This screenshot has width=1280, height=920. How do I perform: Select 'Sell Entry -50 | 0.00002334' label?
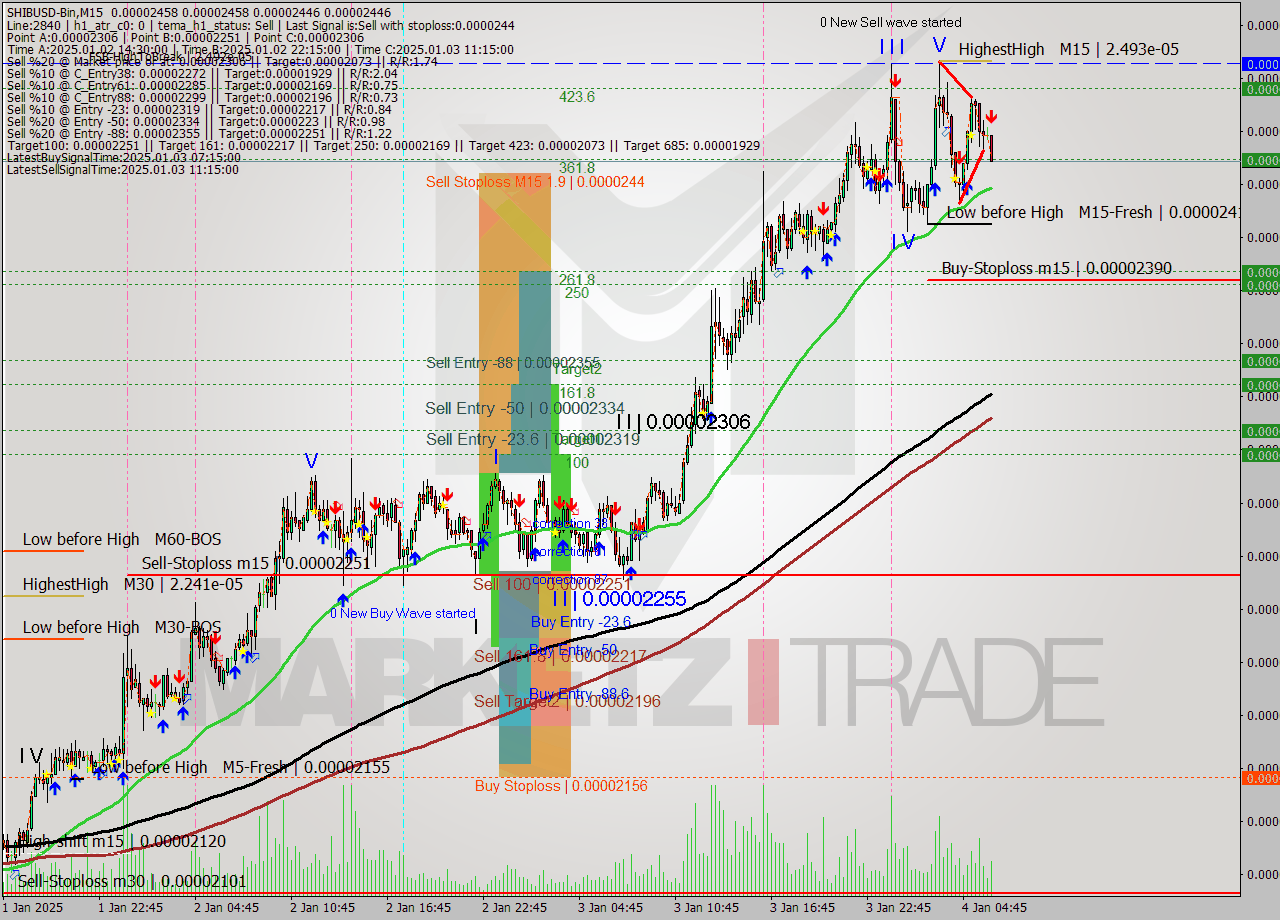pos(525,408)
